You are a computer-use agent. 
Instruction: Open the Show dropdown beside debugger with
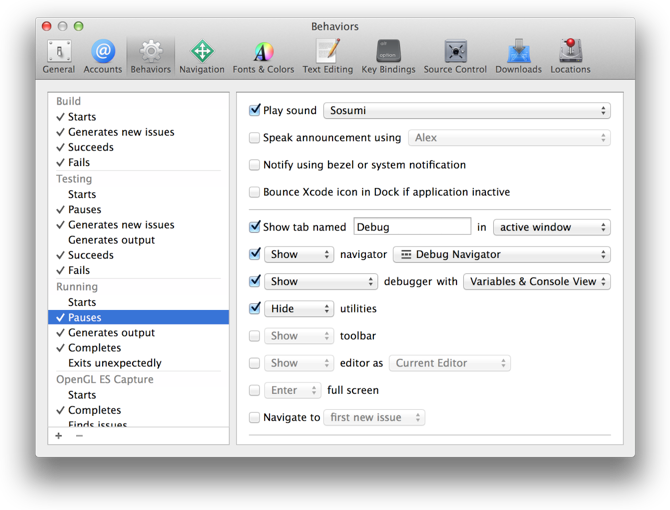(x=321, y=281)
